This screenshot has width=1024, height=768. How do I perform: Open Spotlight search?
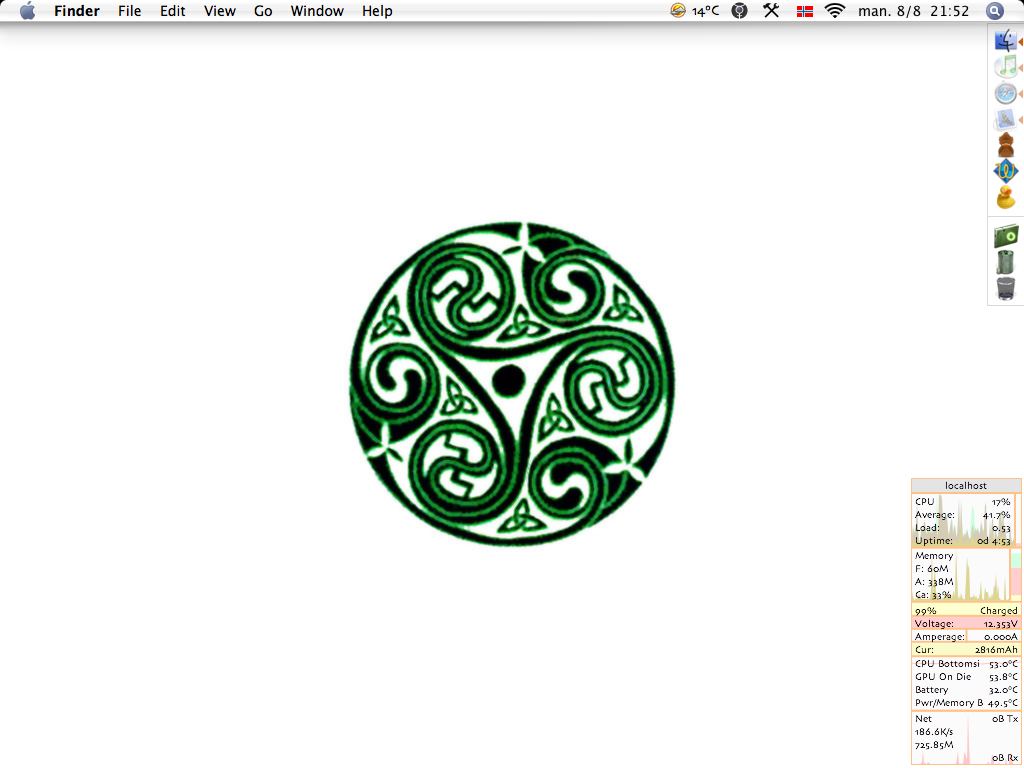(x=995, y=11)
